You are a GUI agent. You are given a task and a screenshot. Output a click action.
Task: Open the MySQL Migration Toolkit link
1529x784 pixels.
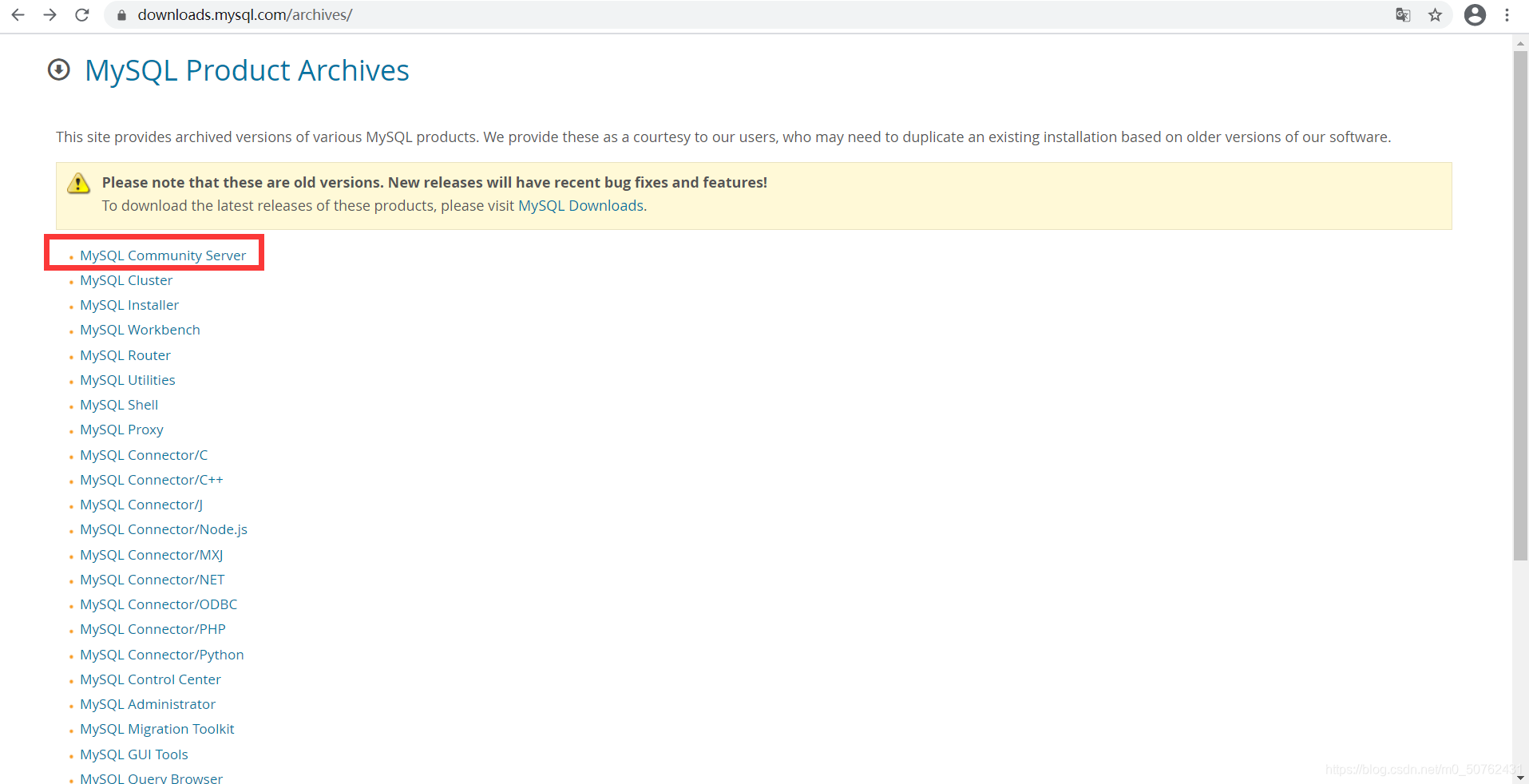[157, 729]
